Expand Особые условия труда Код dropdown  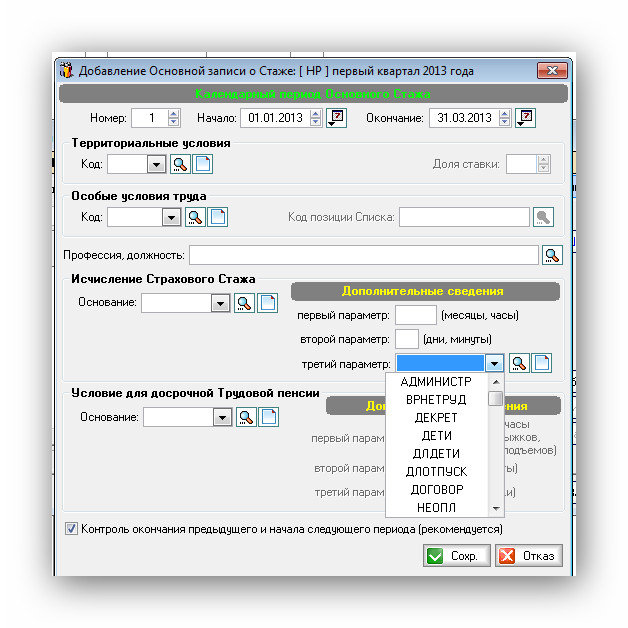tap(170, 217)
